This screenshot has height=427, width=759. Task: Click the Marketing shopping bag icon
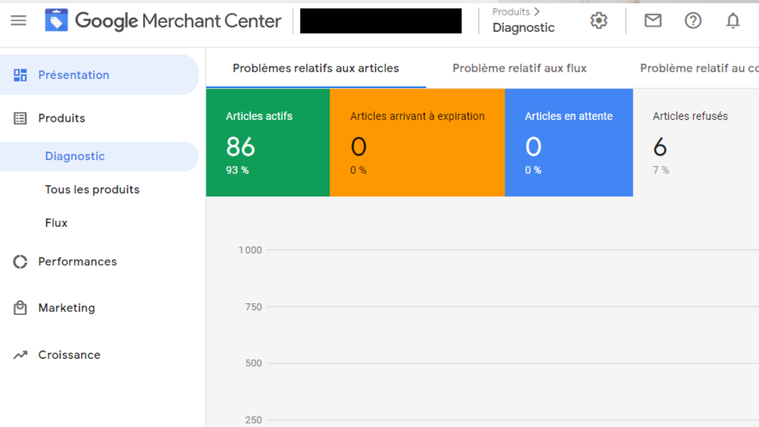(x=20, y=308)
